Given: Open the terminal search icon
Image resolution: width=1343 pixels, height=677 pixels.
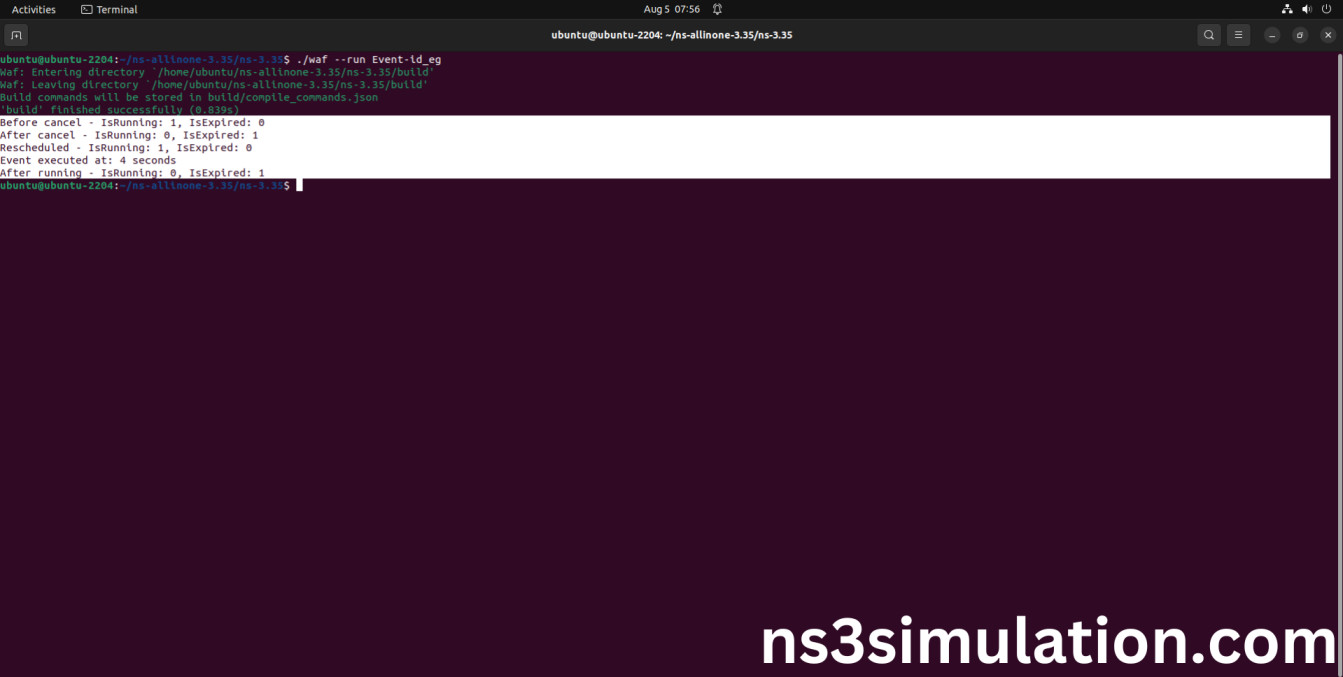Looking at the screenshot, I should [x=1209, y=34].
